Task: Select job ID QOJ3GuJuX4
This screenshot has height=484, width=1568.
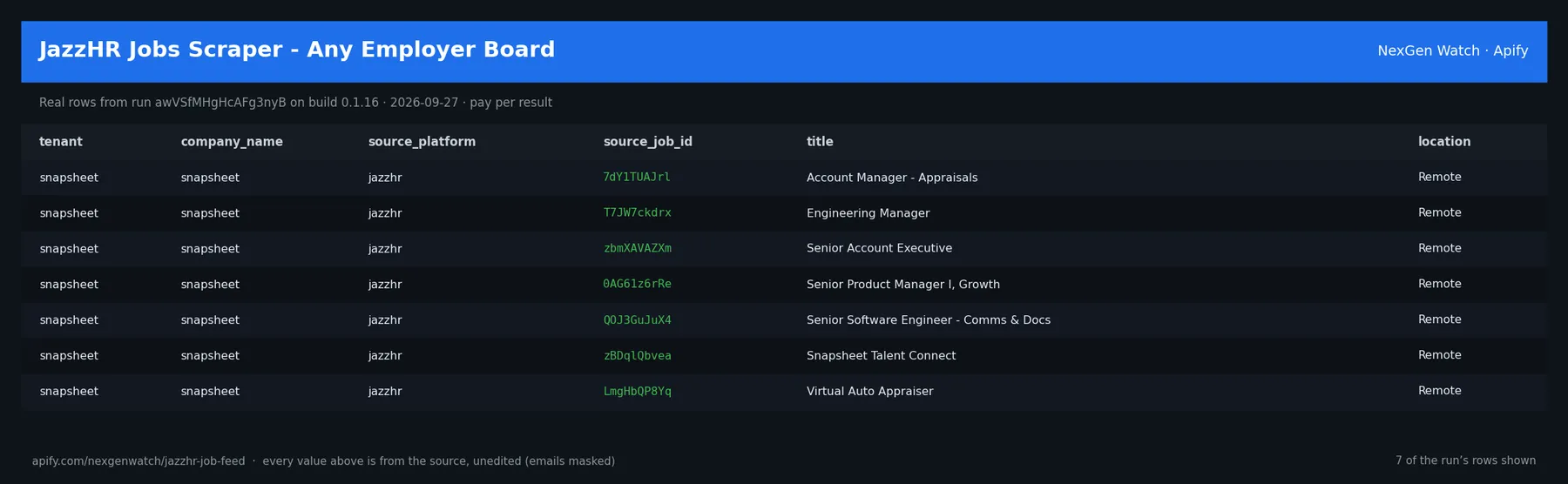Action: click(637, 320)
